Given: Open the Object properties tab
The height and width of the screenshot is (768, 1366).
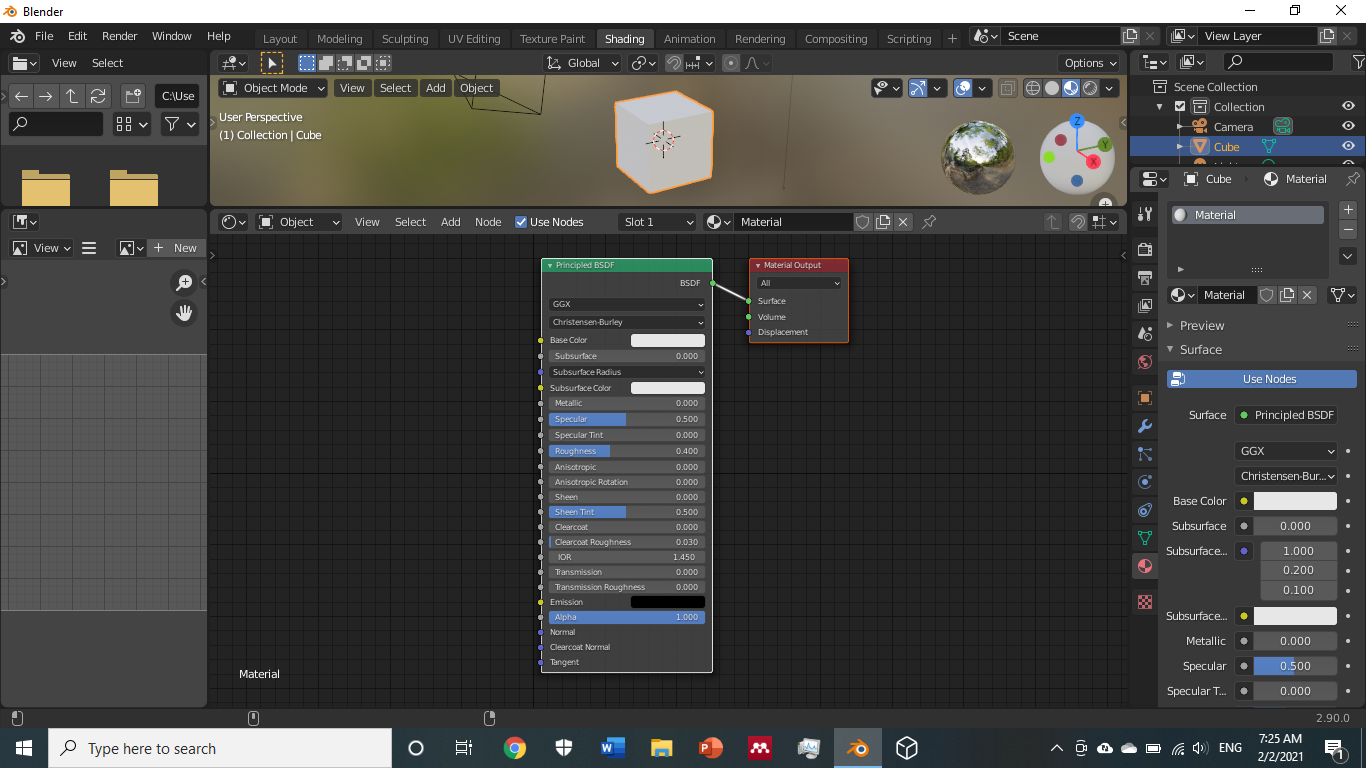Looking at the screenshot, I should [1145, 398].
